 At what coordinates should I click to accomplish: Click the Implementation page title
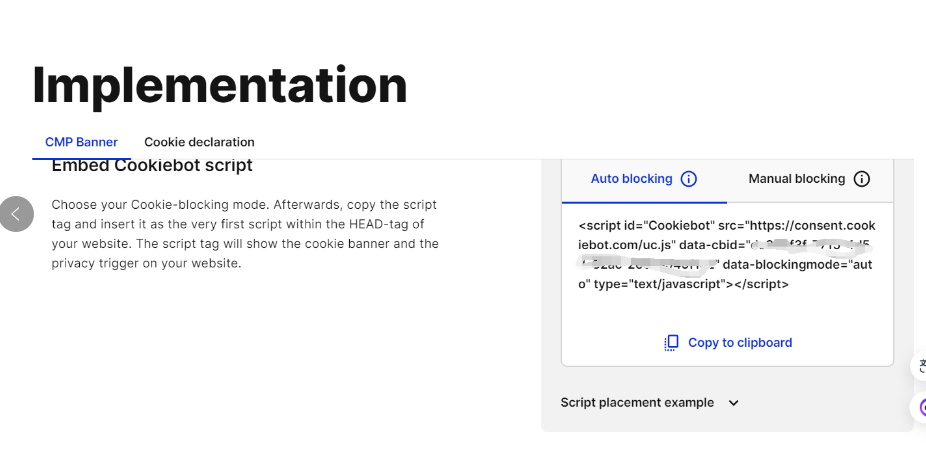220,86
